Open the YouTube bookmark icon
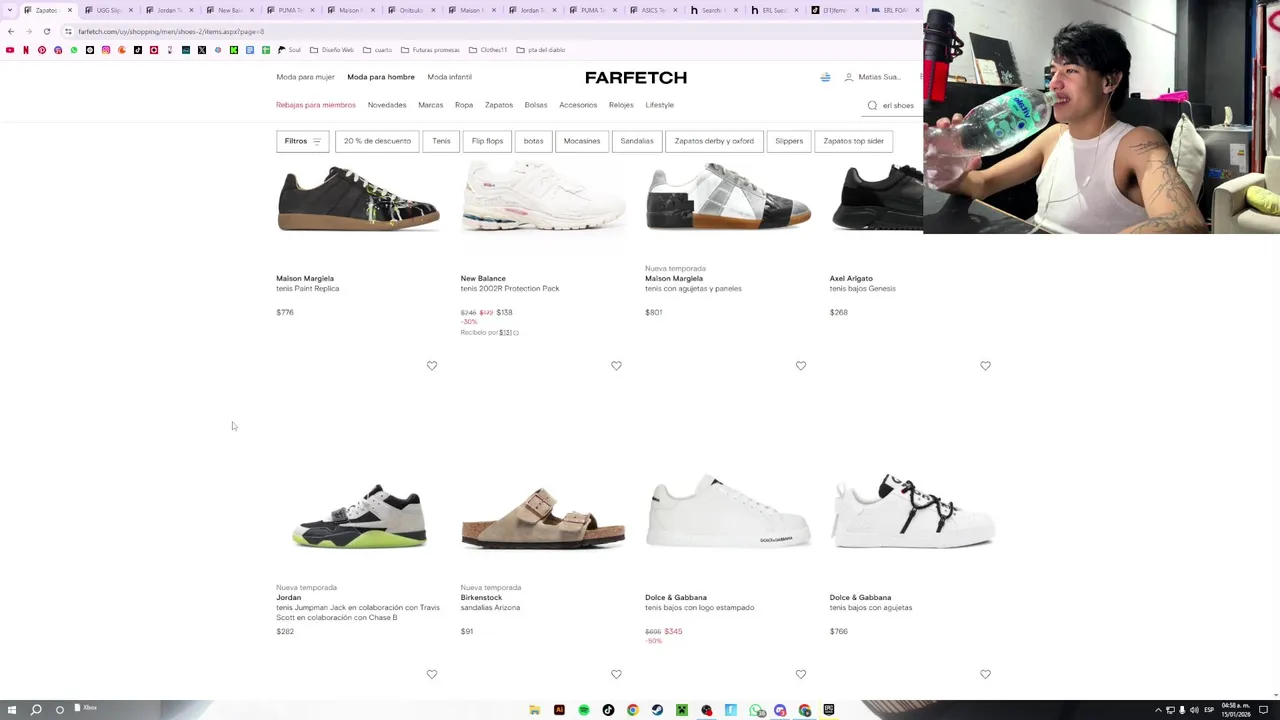Image resolution: width=1280 pixels, height=720 pixels. (x=10, y=50)
